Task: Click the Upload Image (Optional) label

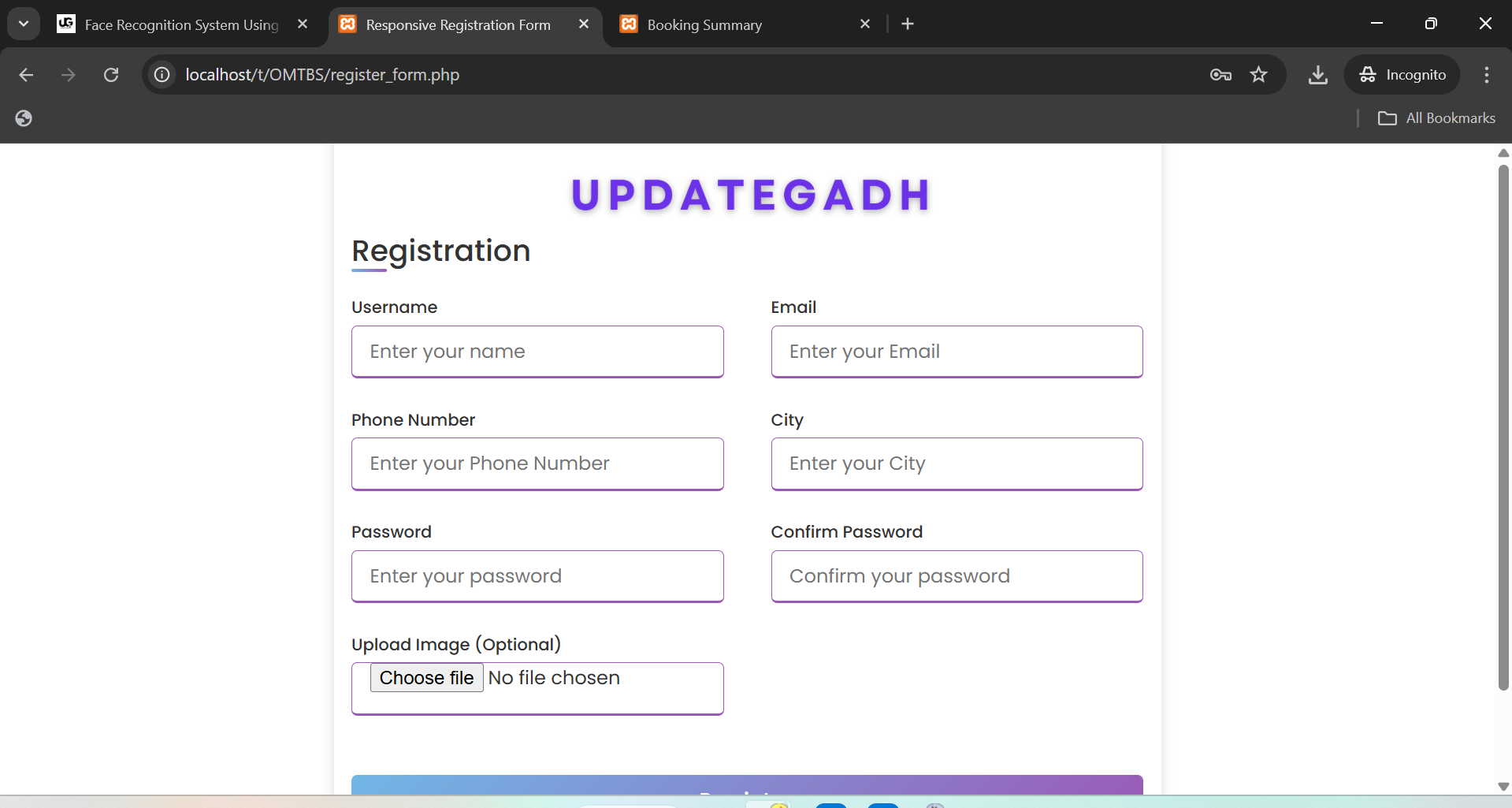Action: point(456,644)
